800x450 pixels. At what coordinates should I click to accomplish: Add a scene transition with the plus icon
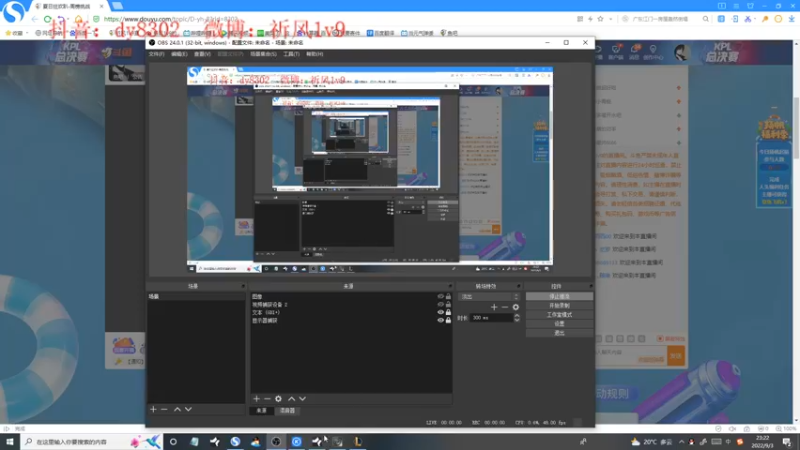[494, 307]
